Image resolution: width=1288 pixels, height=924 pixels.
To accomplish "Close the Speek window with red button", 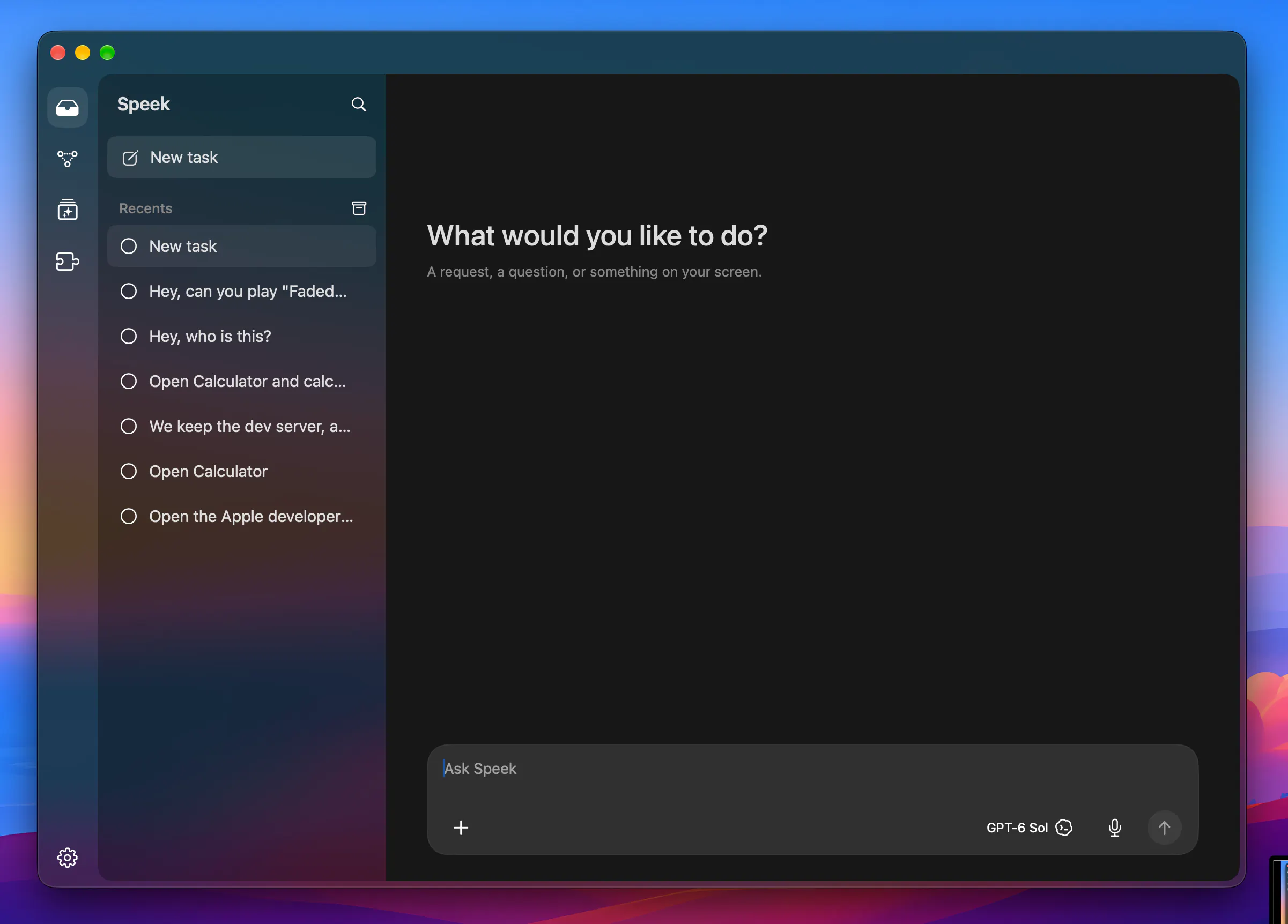I will [58, 53].
